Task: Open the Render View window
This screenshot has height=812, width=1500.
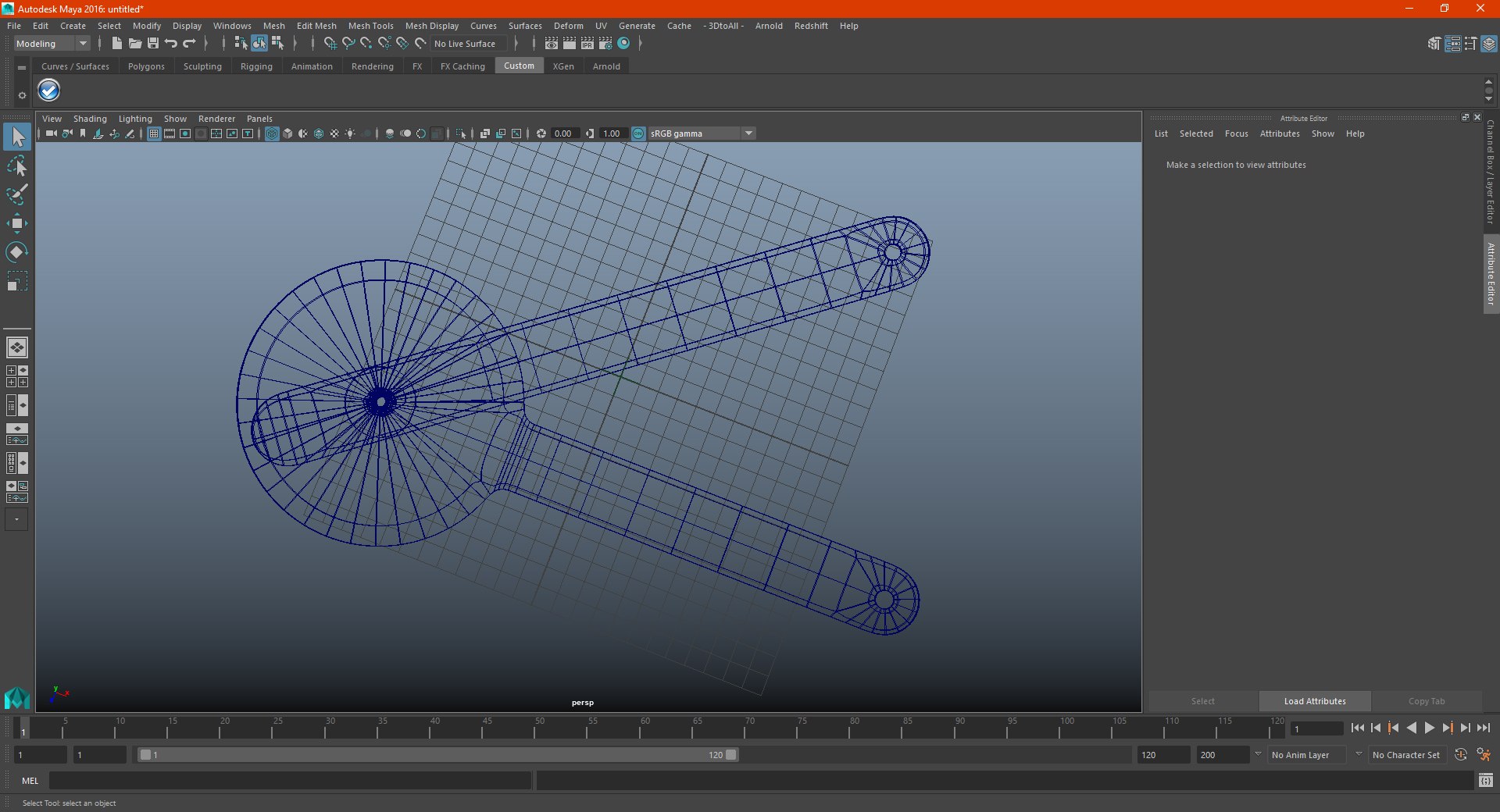Action: click(x=552, y=44)
